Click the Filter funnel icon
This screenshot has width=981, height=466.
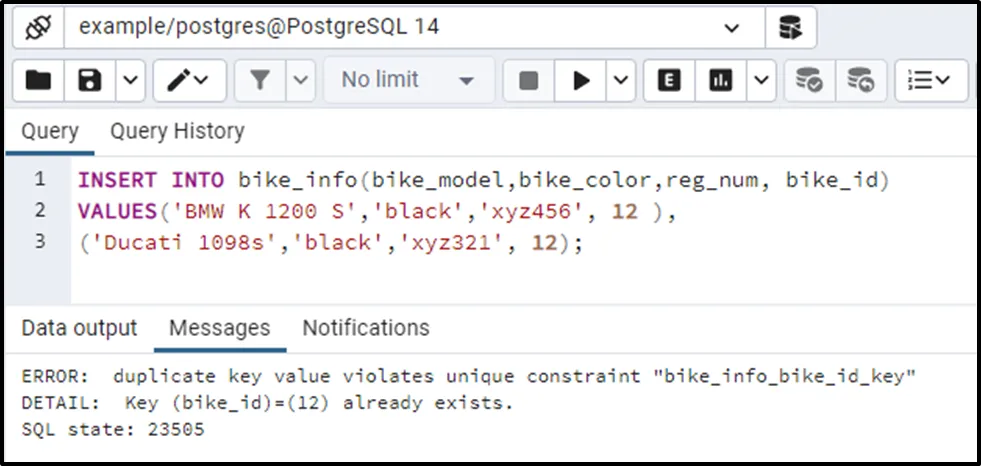(261, 80)
